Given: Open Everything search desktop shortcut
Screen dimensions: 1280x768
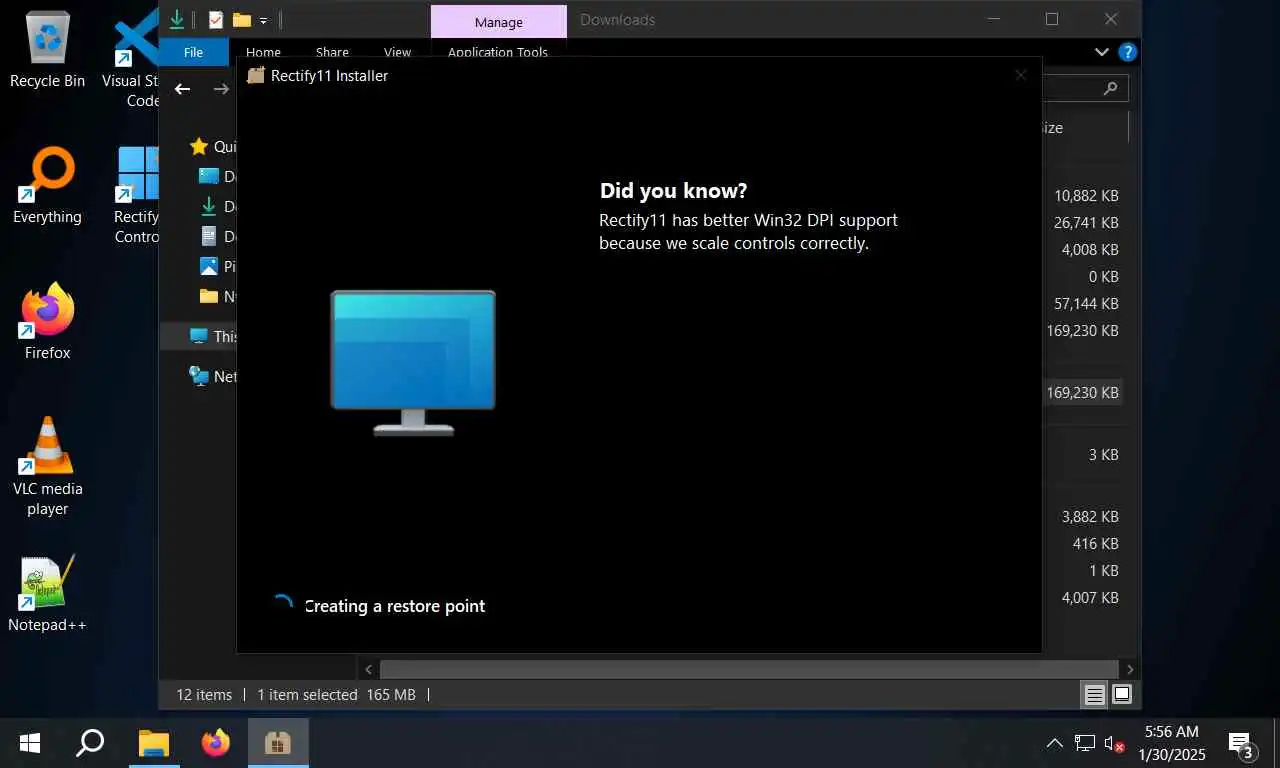Looking at the screenshot, I should coord(47,186).
